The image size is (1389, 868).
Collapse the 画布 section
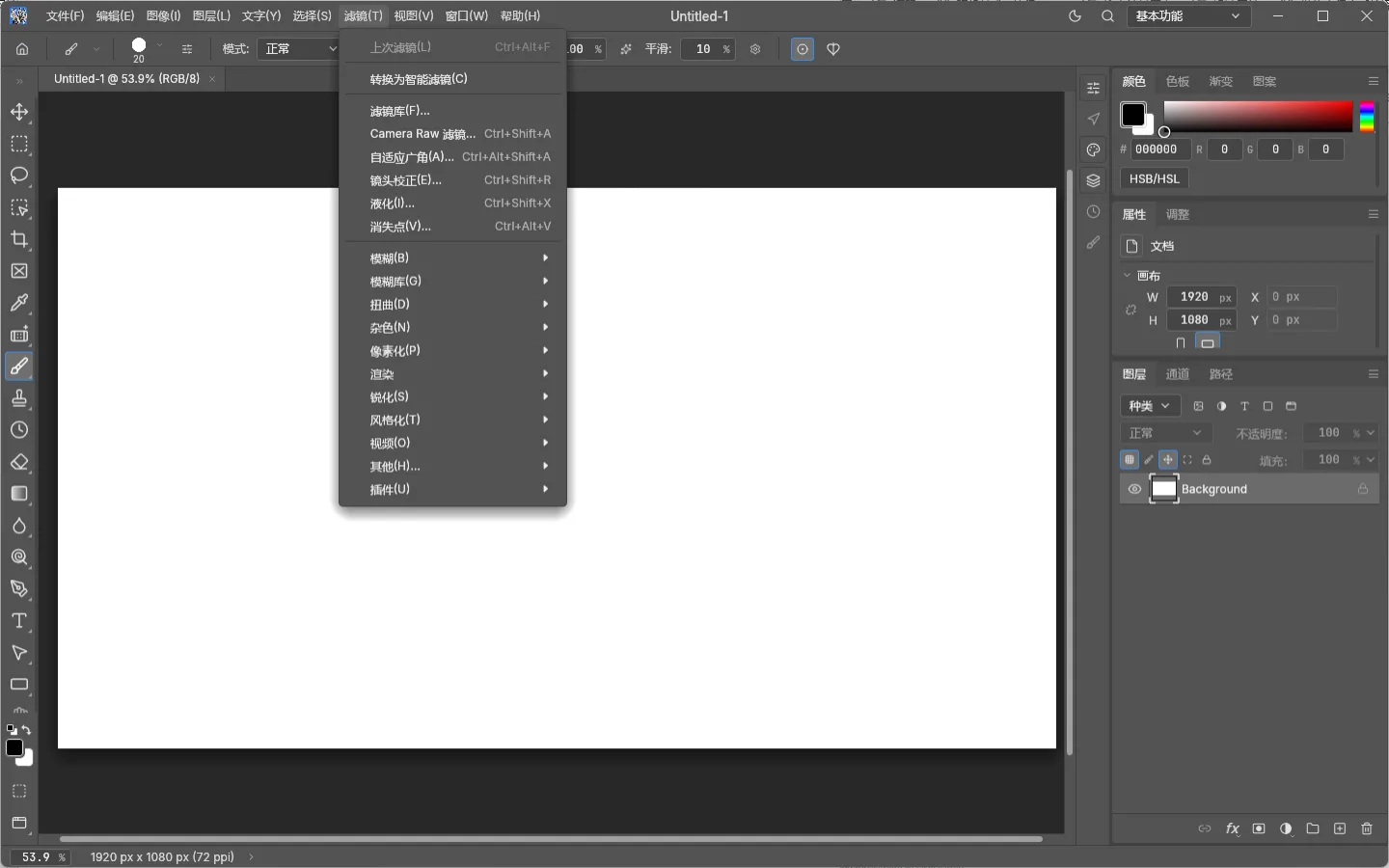click(x=1127, y=276)
